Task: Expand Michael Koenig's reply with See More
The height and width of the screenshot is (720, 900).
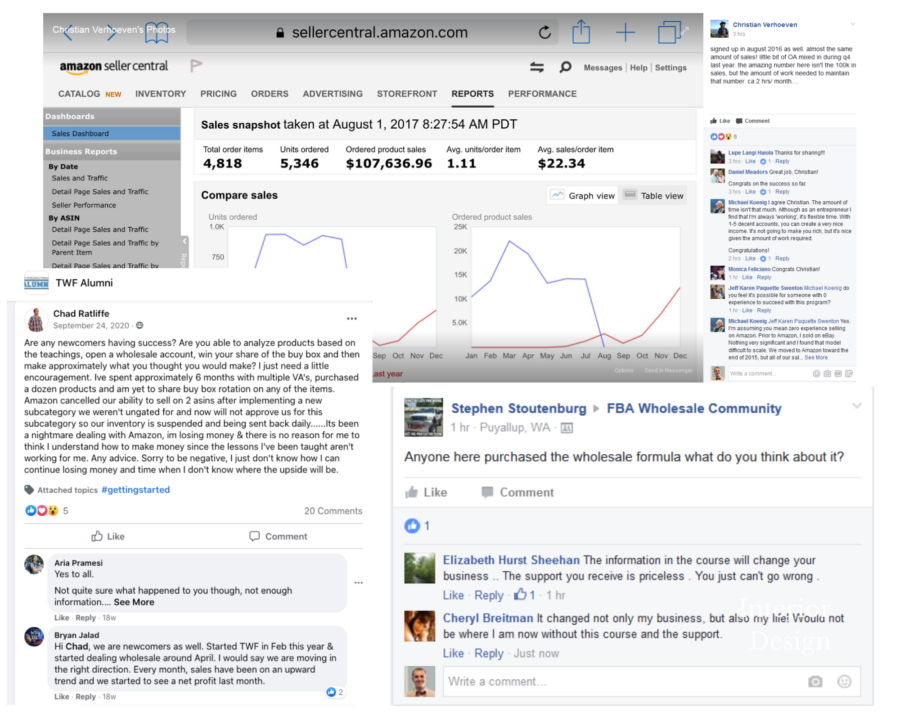Action: 816,357
